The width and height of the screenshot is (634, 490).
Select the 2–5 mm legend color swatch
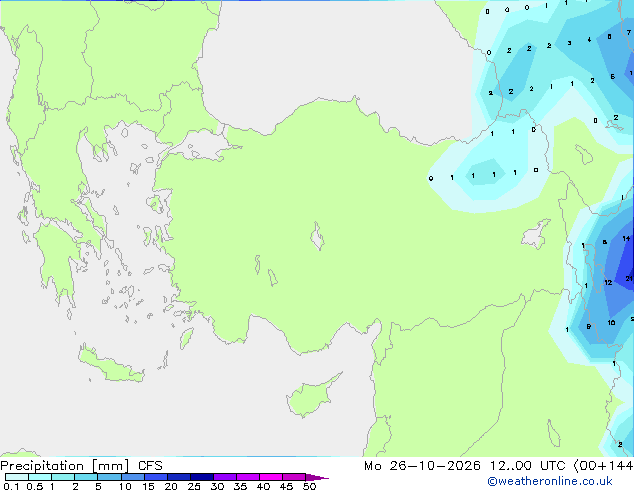[86, 477]
